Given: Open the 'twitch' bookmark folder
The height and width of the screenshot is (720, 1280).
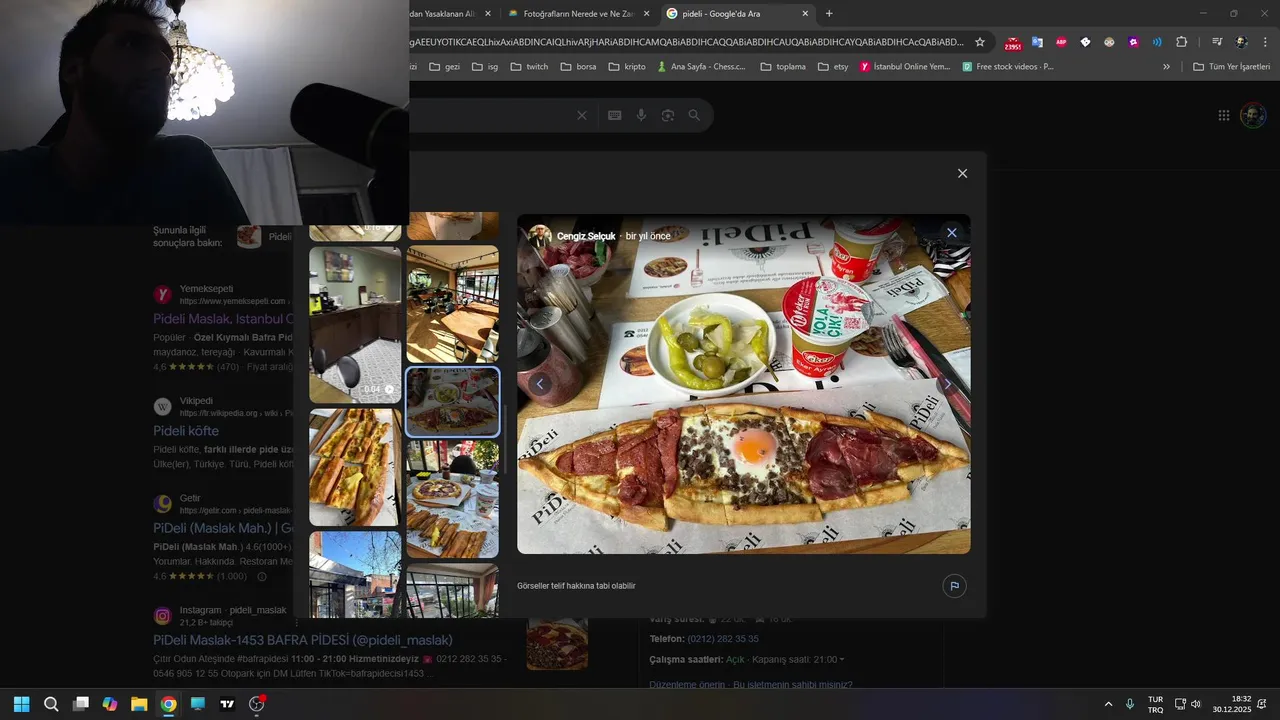Looking at the screenshot, I should (x=529, y=67).
